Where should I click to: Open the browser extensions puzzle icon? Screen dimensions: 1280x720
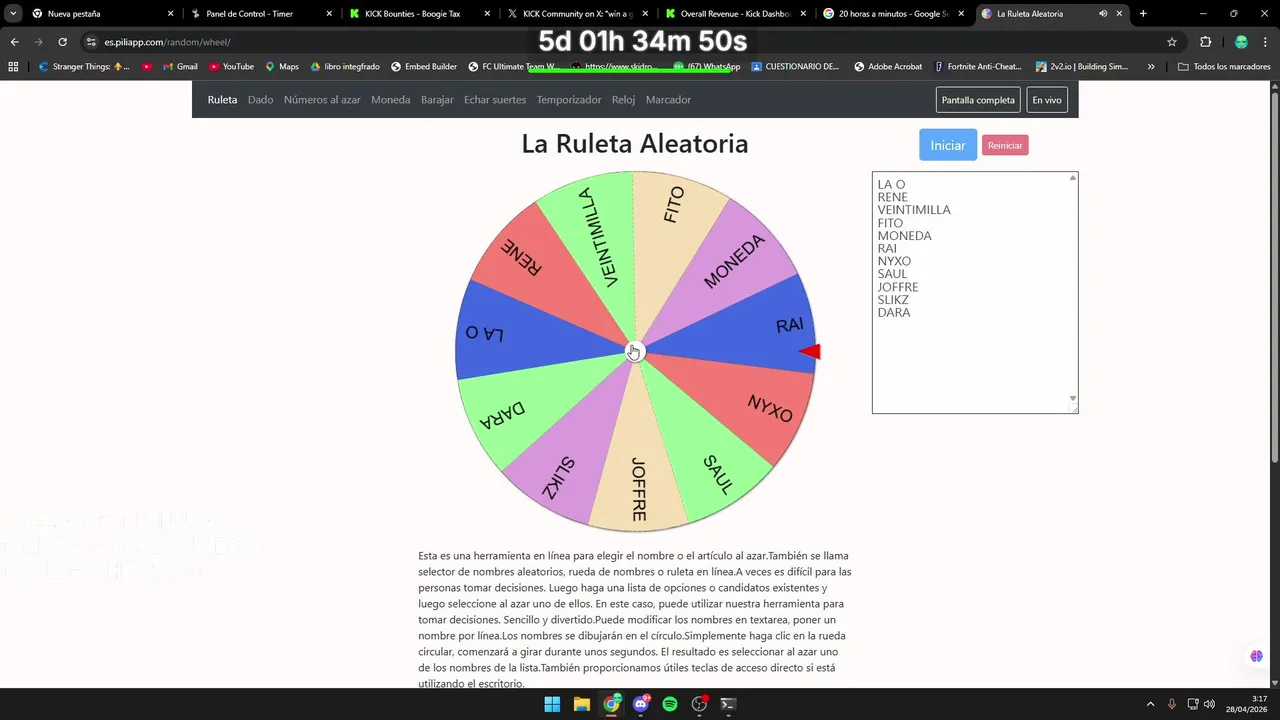(1205, 42)
